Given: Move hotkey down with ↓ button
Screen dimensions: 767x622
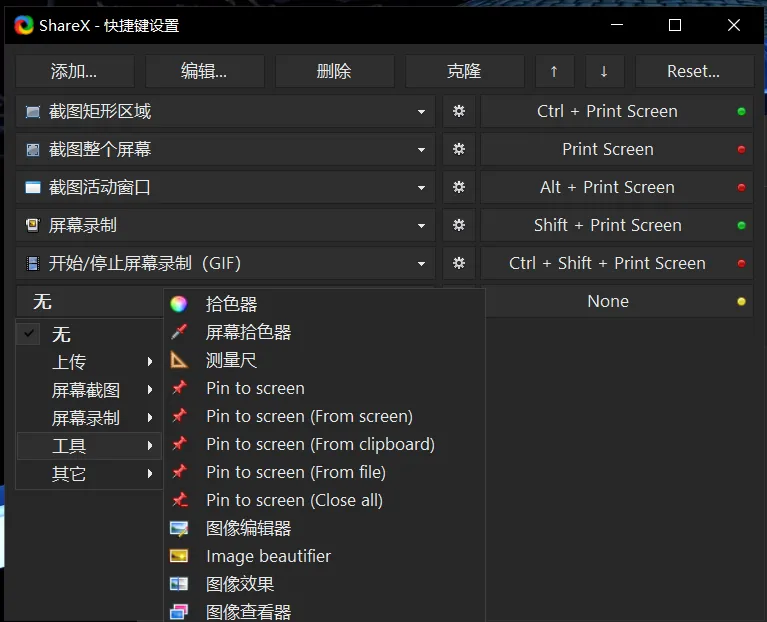Looking at the screenshot, I should pos(604,71).
